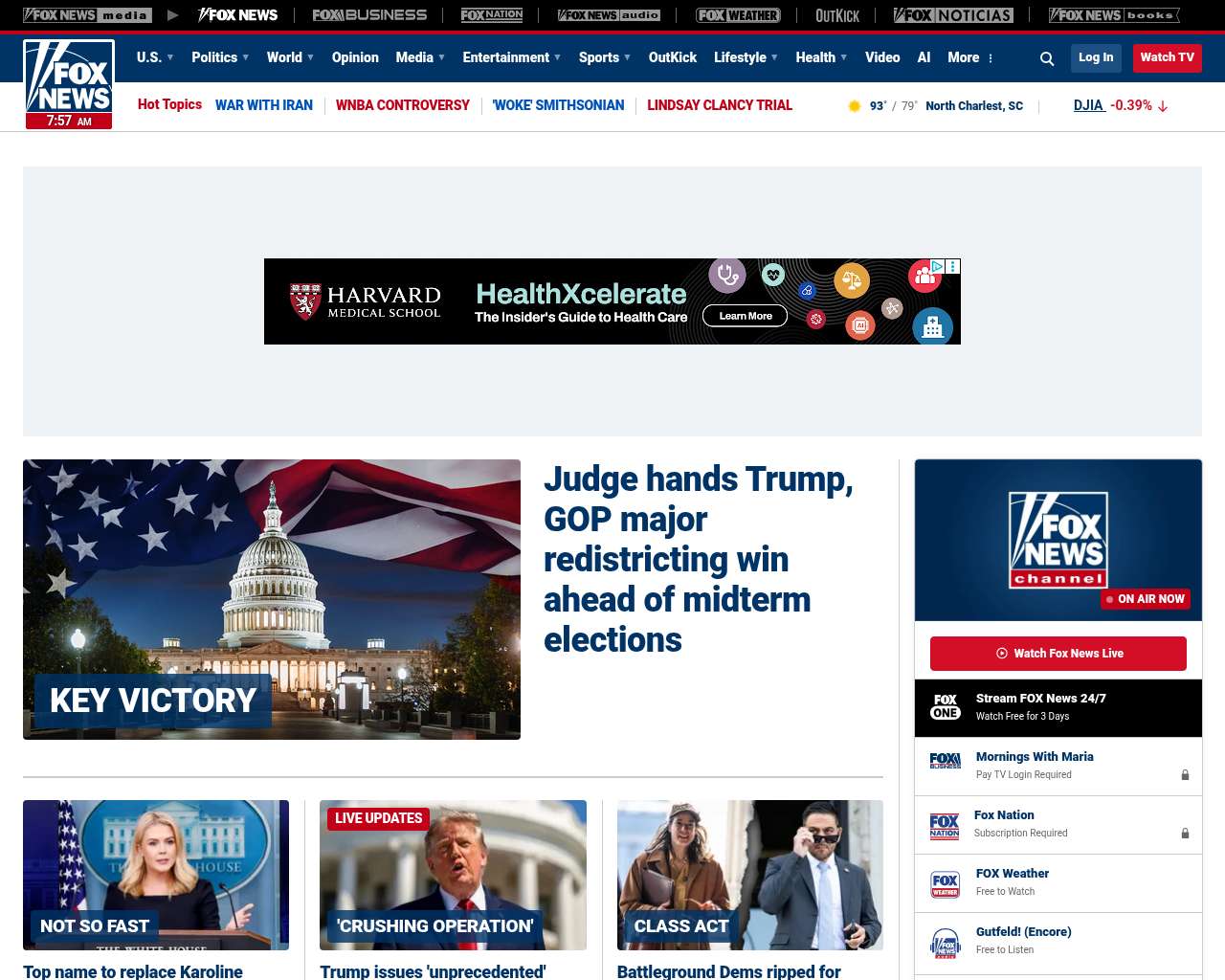Open Fox News Audio logo link
Screen dimensions: 1225x980
point(609,15)
